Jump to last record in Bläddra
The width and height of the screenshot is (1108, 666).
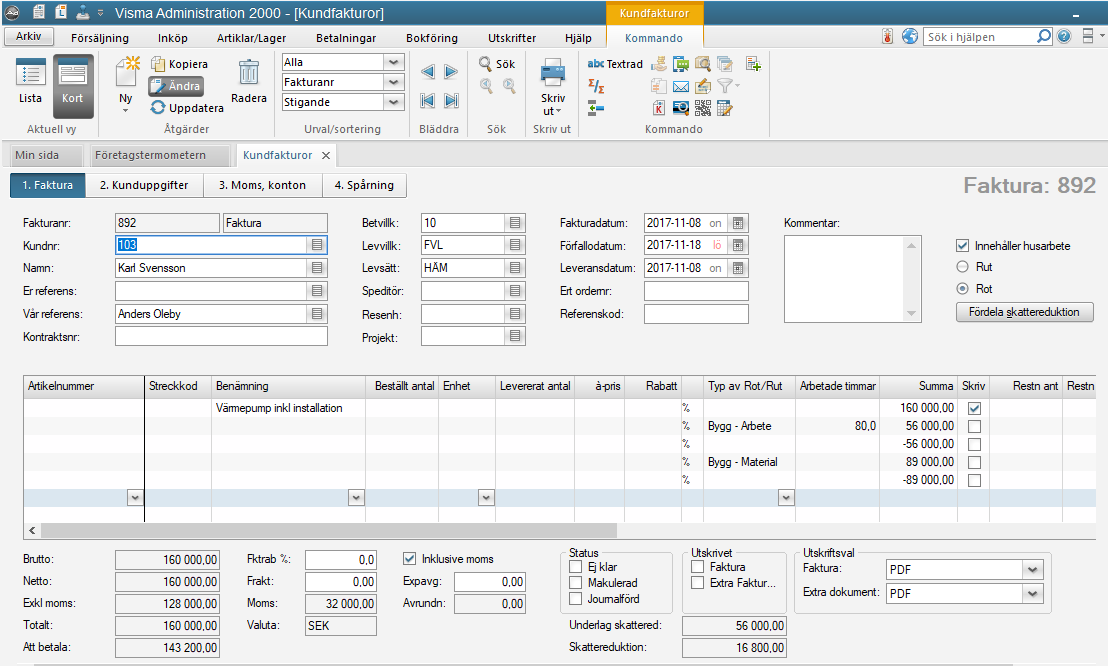click(451, 100)
